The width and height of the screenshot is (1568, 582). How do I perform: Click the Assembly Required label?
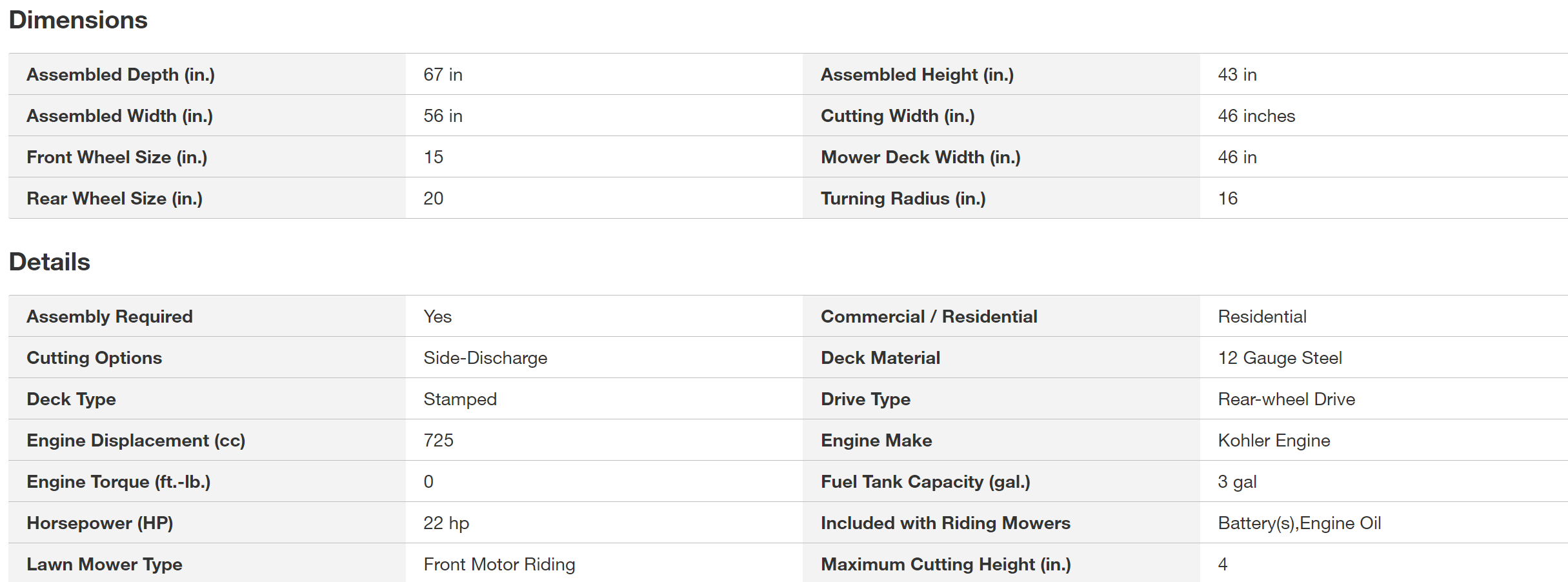110,317
